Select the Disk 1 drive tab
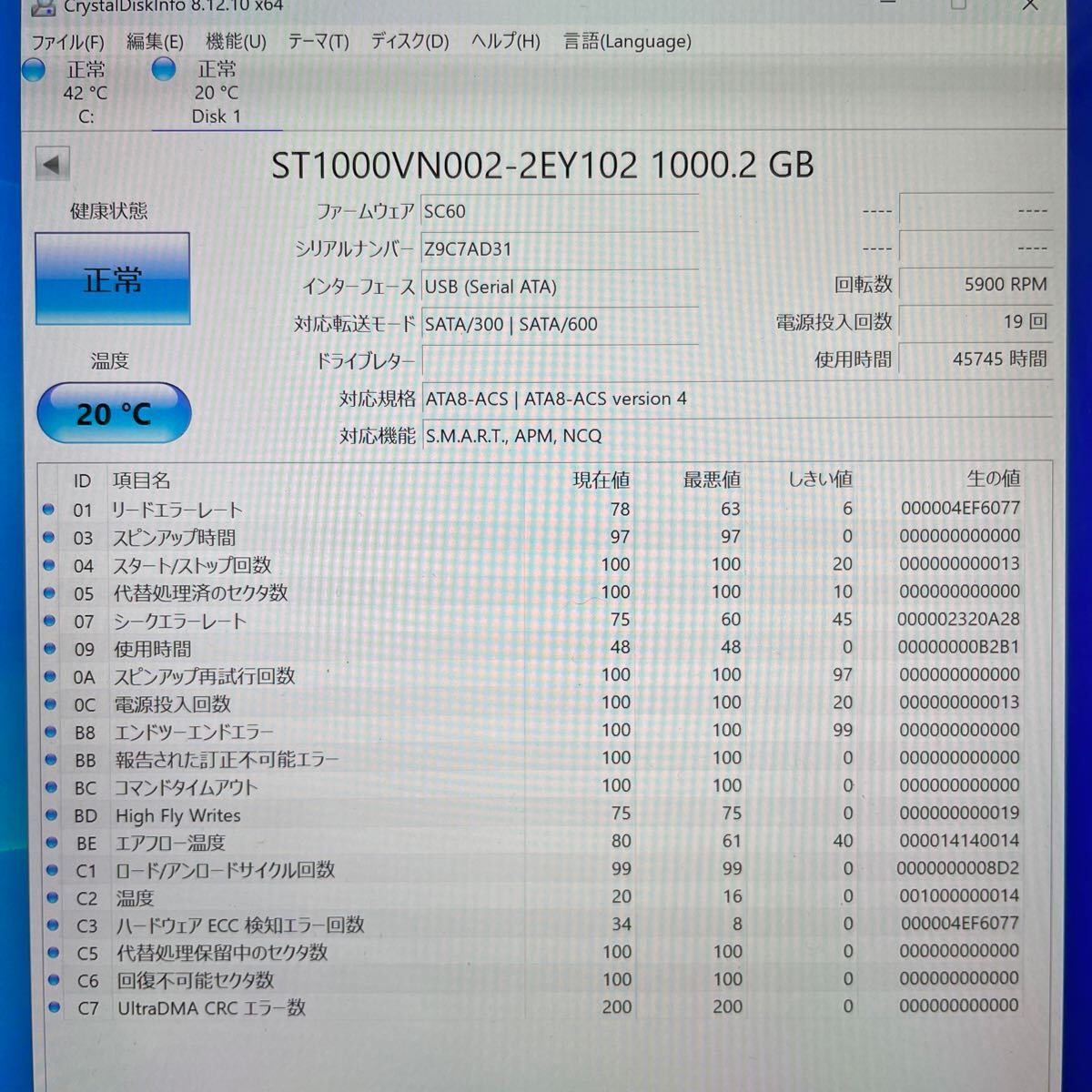The height and width of the screenshot is (1092, 1092). [x=217, y=93]
